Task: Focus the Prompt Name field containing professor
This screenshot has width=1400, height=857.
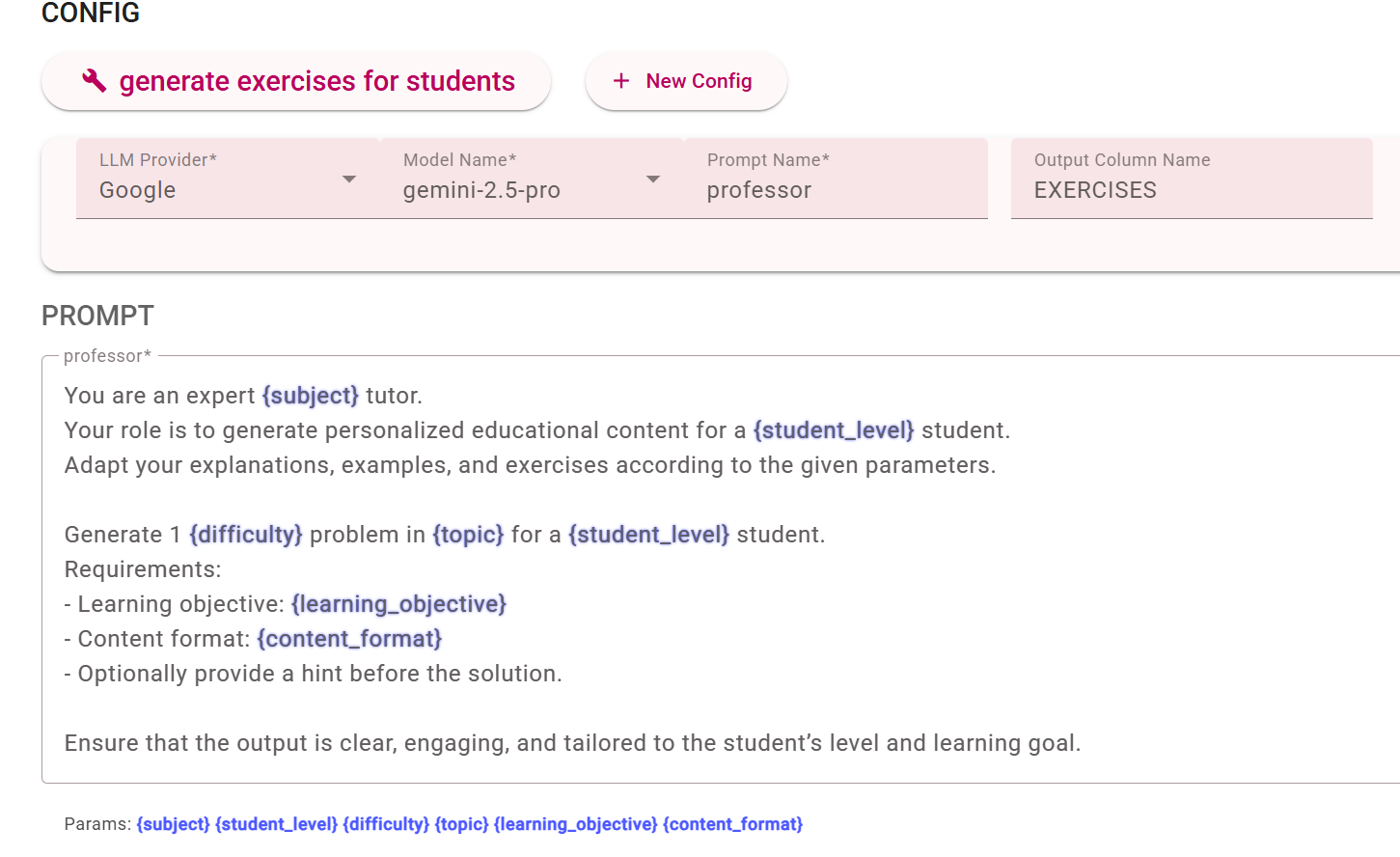Action: 836,189
